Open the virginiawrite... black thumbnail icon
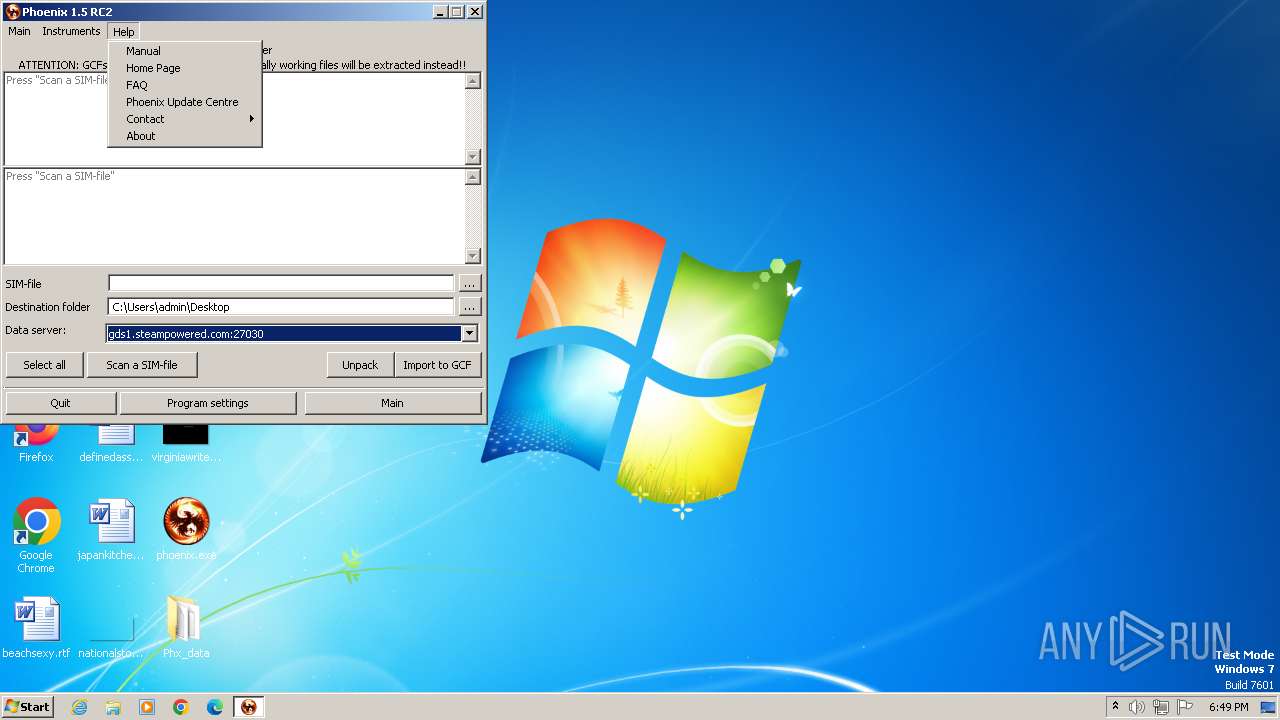1280x720 pixels. pos(186,441)
